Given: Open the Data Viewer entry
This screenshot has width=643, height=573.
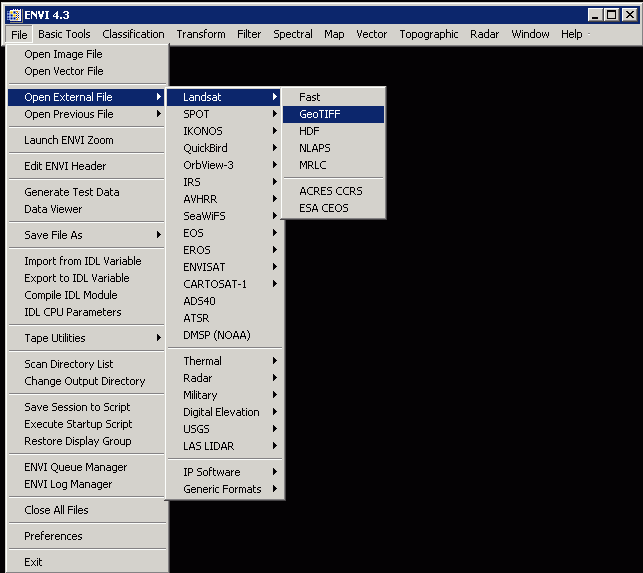Looking at the screenshot, I should point(87,209).
